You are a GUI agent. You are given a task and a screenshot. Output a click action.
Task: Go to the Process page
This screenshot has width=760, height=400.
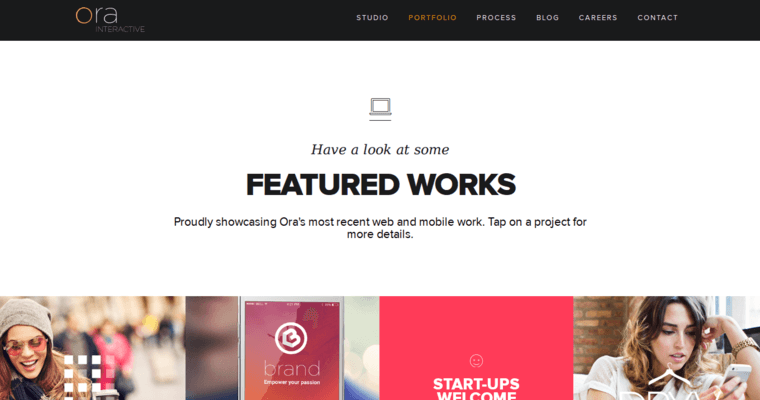[x=496, y=18]
